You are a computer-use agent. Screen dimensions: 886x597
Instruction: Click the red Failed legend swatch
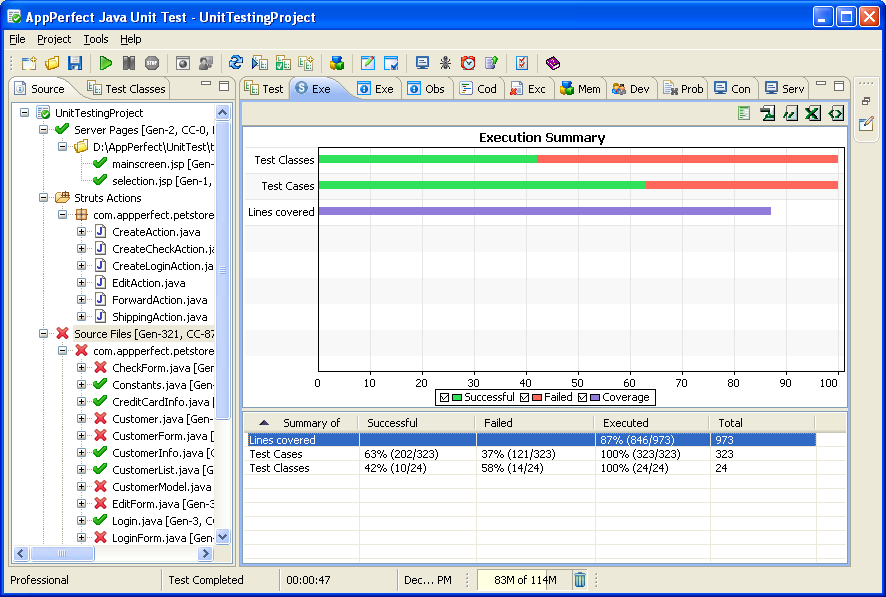click(537, 398)
